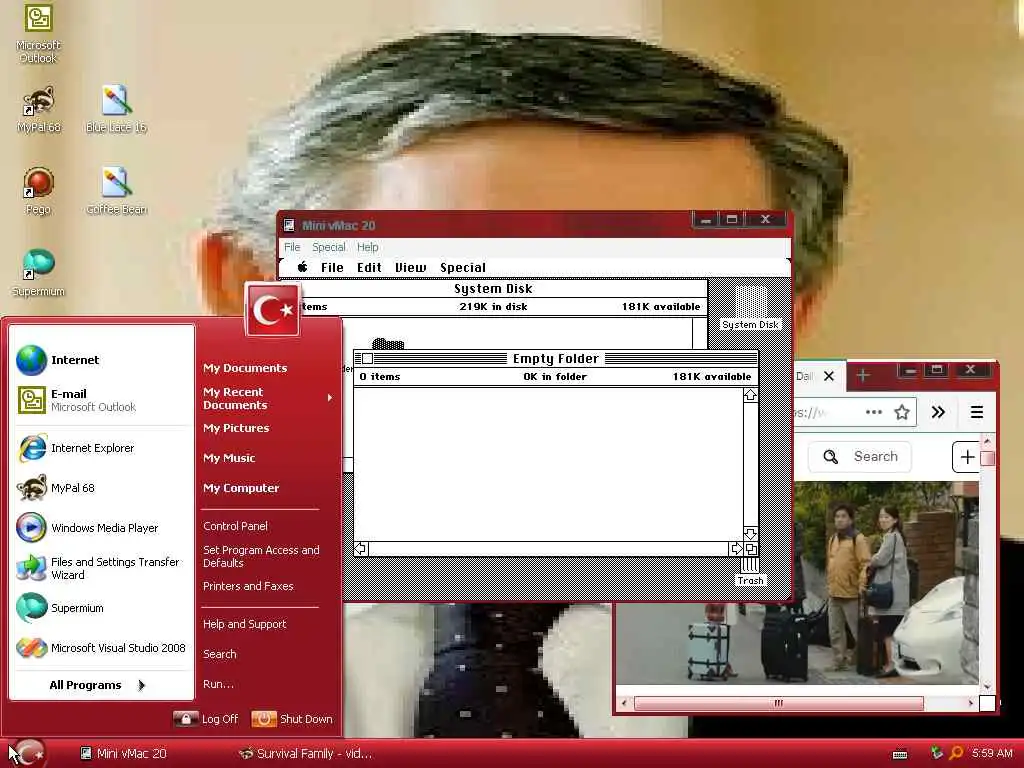Open Mini vMac File menu
Image resolution: width=1024 pixels, height=768 pixels.
click(x=292, y=247)
